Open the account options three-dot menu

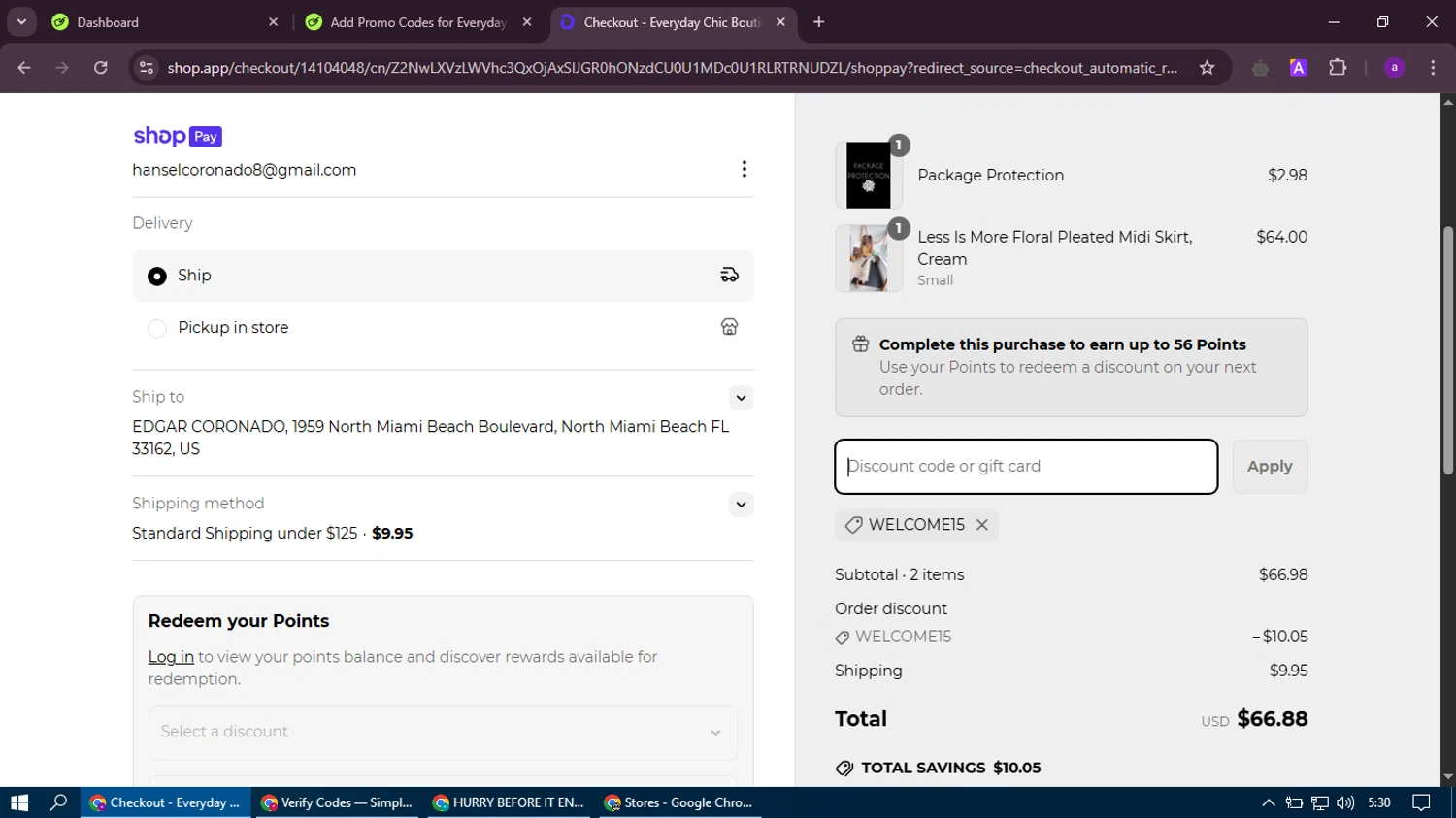(x=744, y=170)
